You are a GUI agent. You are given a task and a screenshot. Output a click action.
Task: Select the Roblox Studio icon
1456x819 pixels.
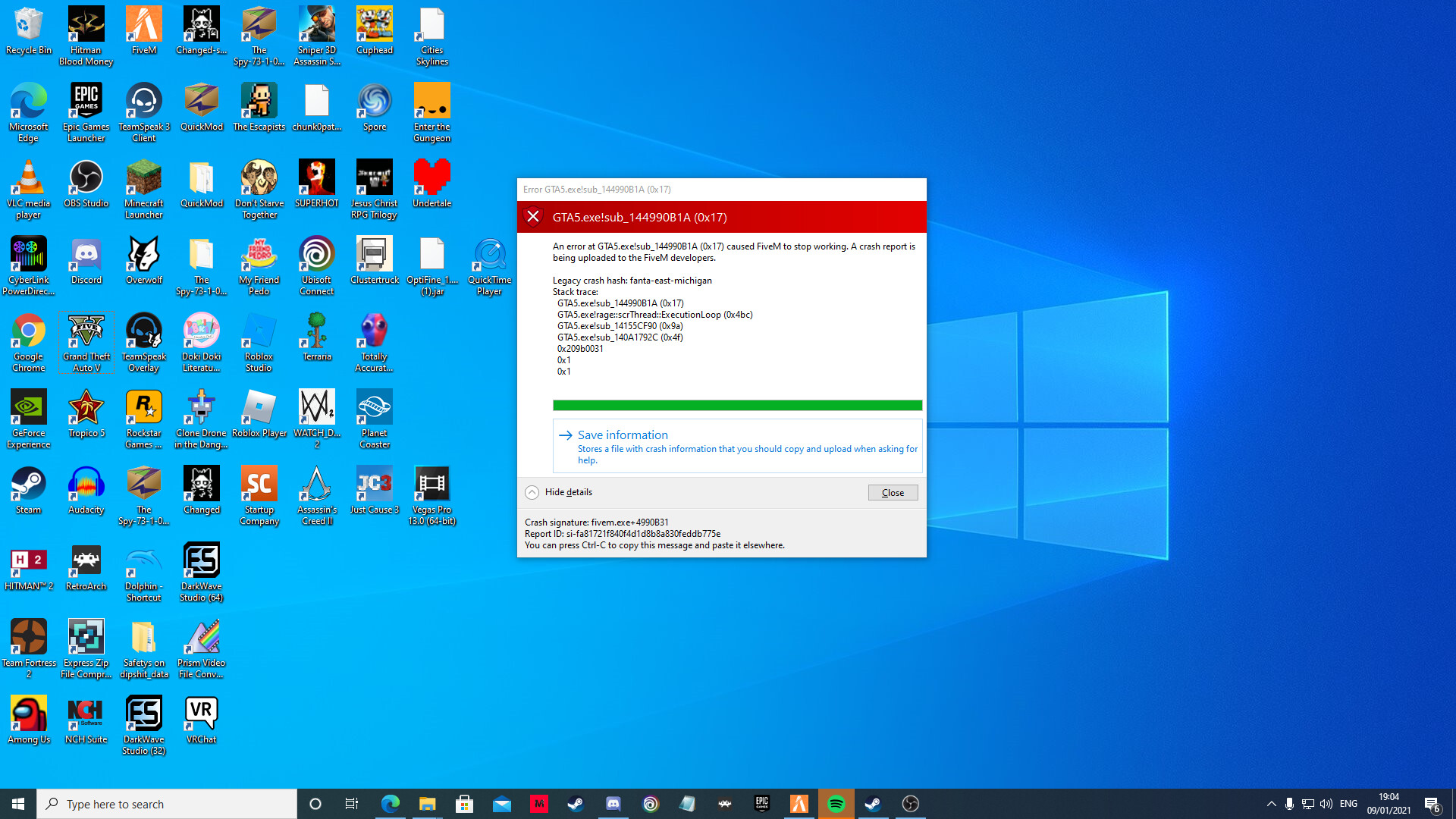click(x=259, y=343)
